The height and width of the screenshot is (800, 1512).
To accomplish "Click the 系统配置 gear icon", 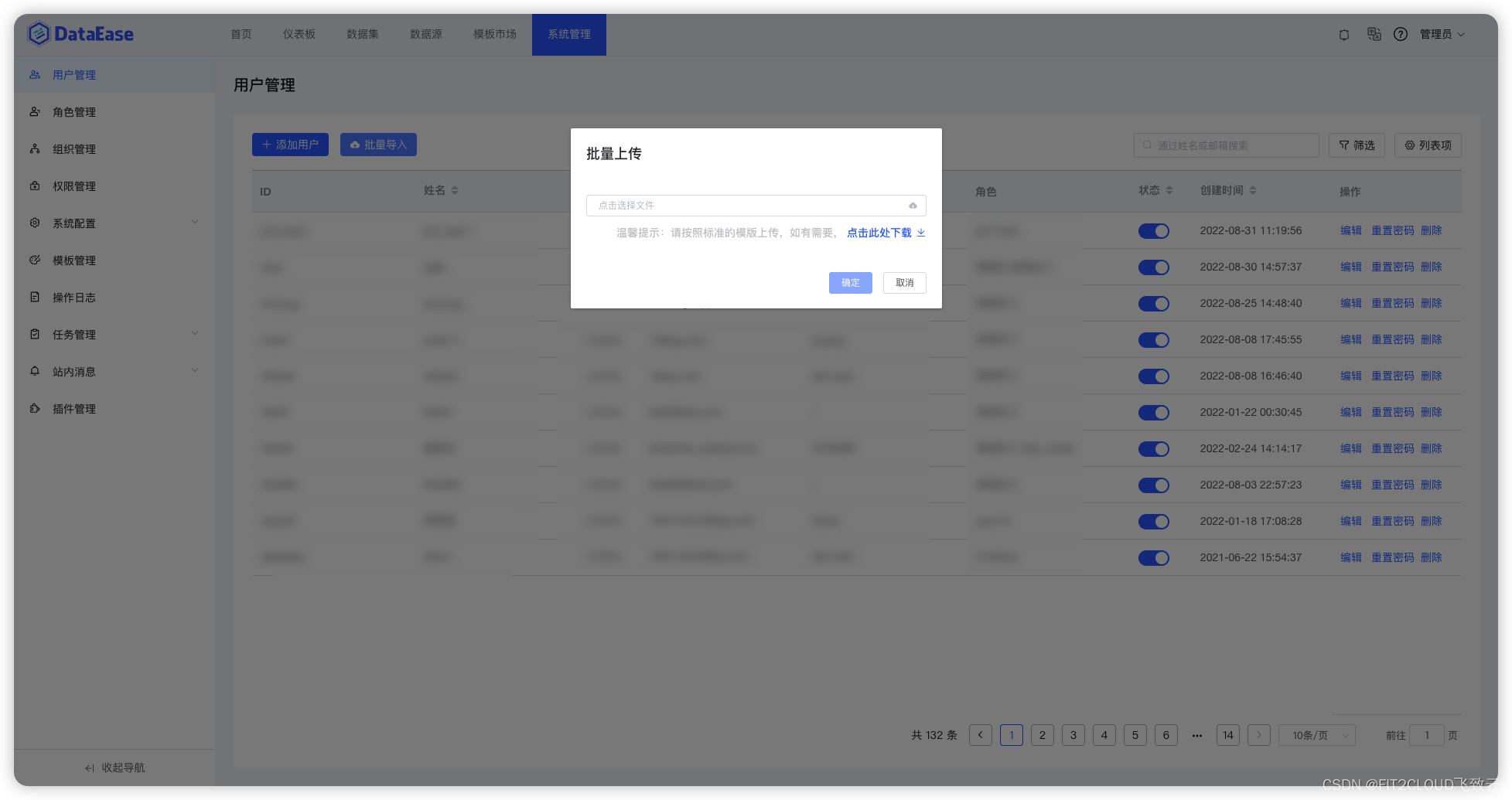I will [35, 223].
